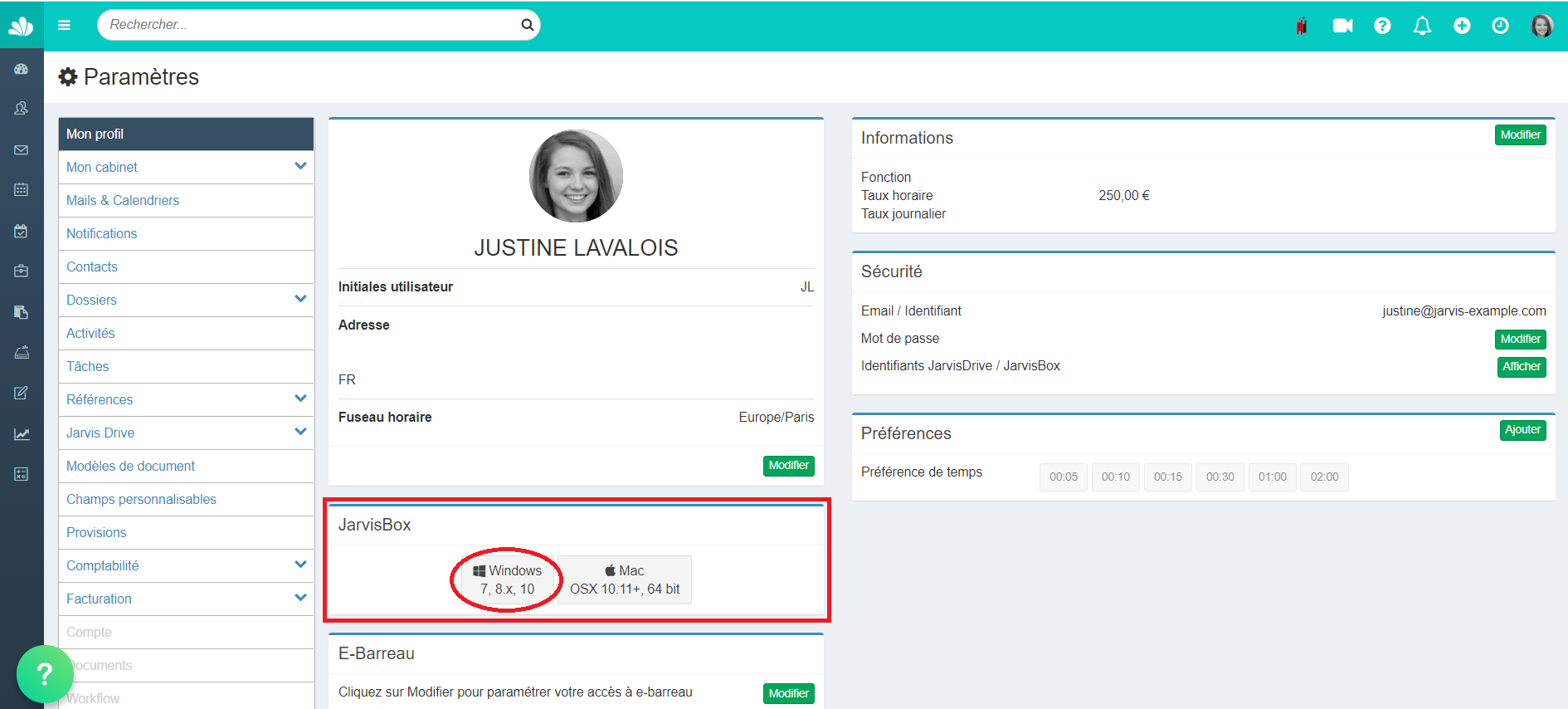Expand the Facturation submenu chevron
Viewport: 1568px width, 709px height.
tap(300, 598)
